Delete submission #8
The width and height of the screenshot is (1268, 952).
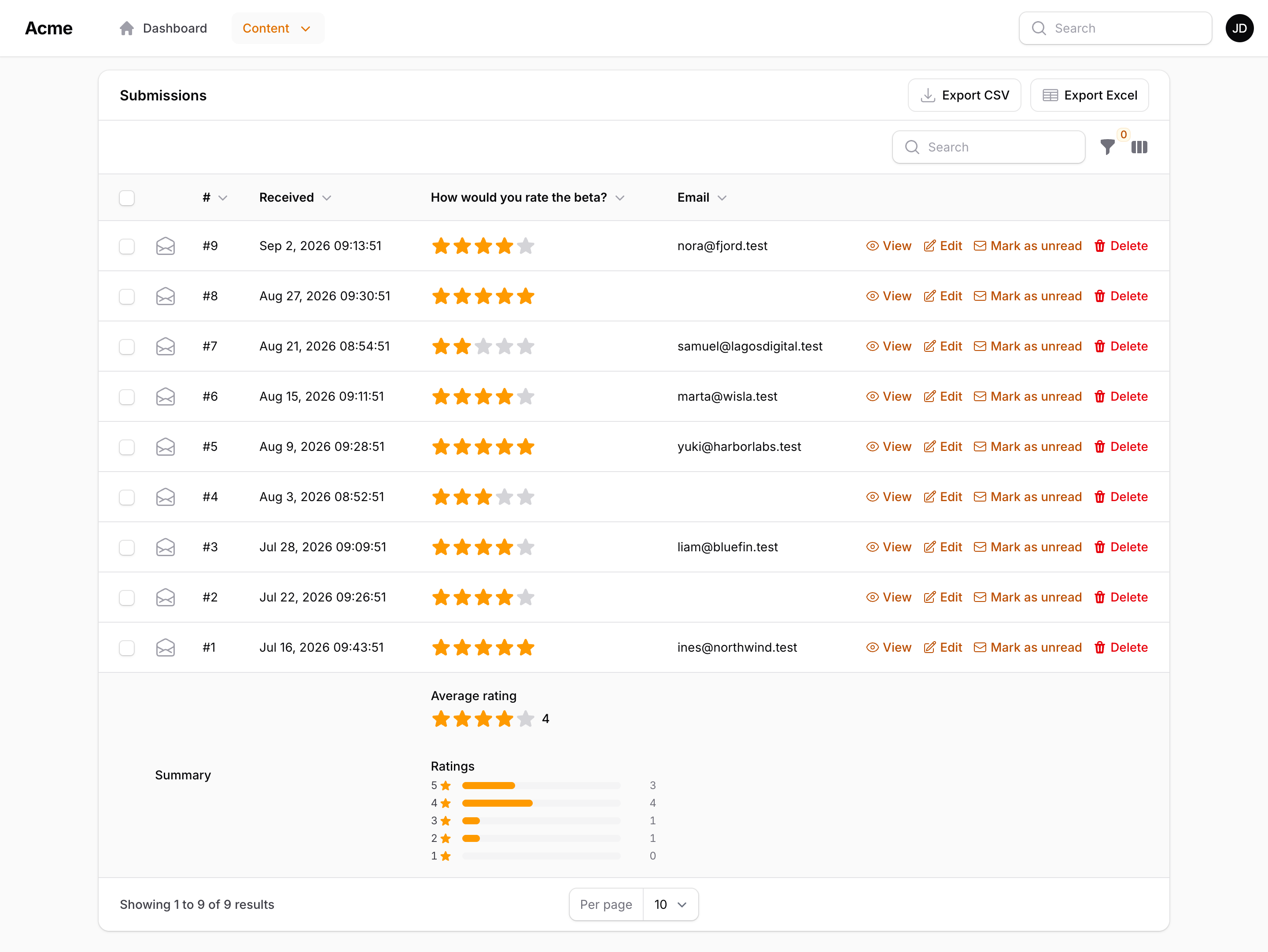coord(1121,296)
